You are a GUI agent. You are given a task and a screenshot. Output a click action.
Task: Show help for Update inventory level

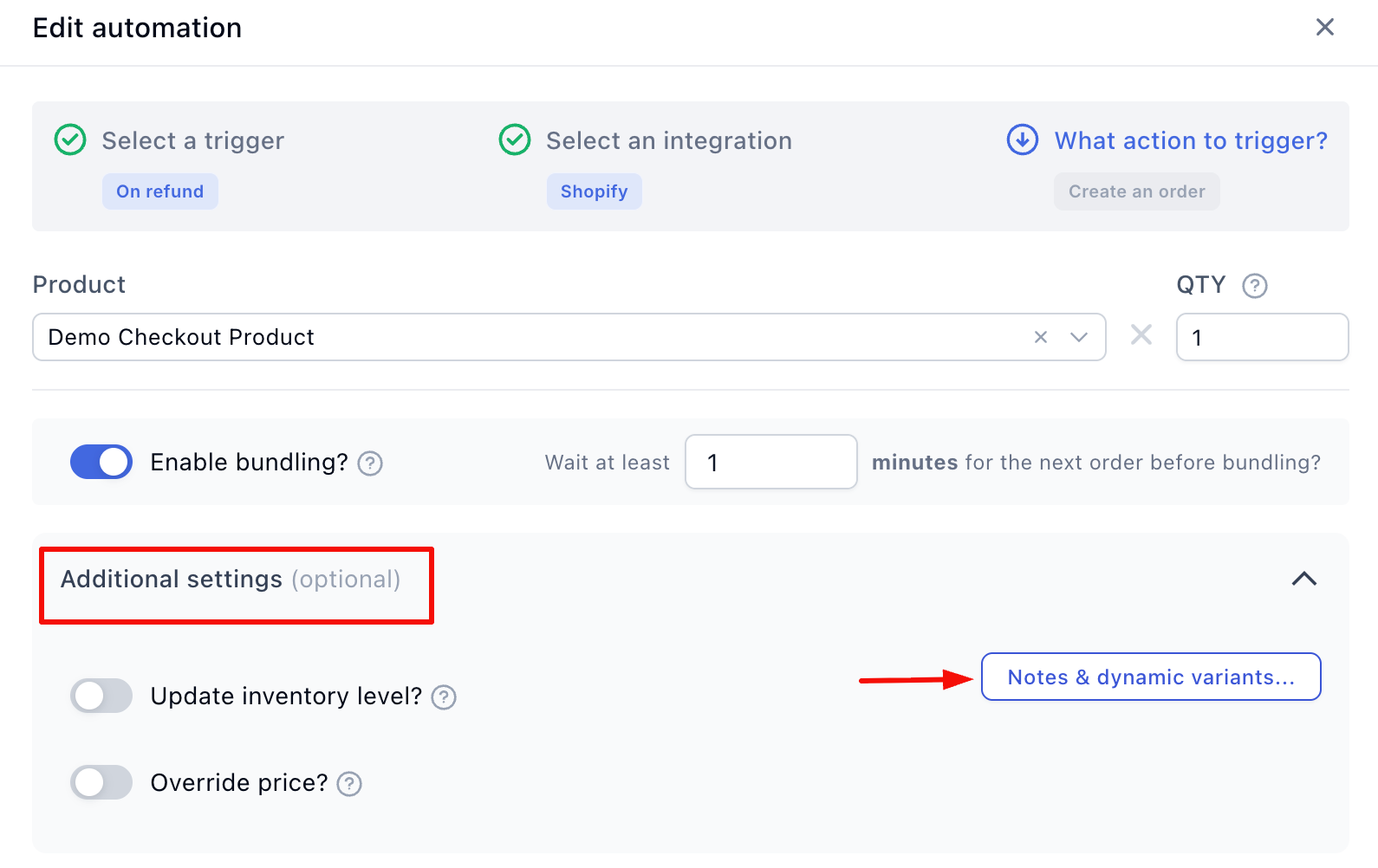pyautogui.click(x=444, y=697)
